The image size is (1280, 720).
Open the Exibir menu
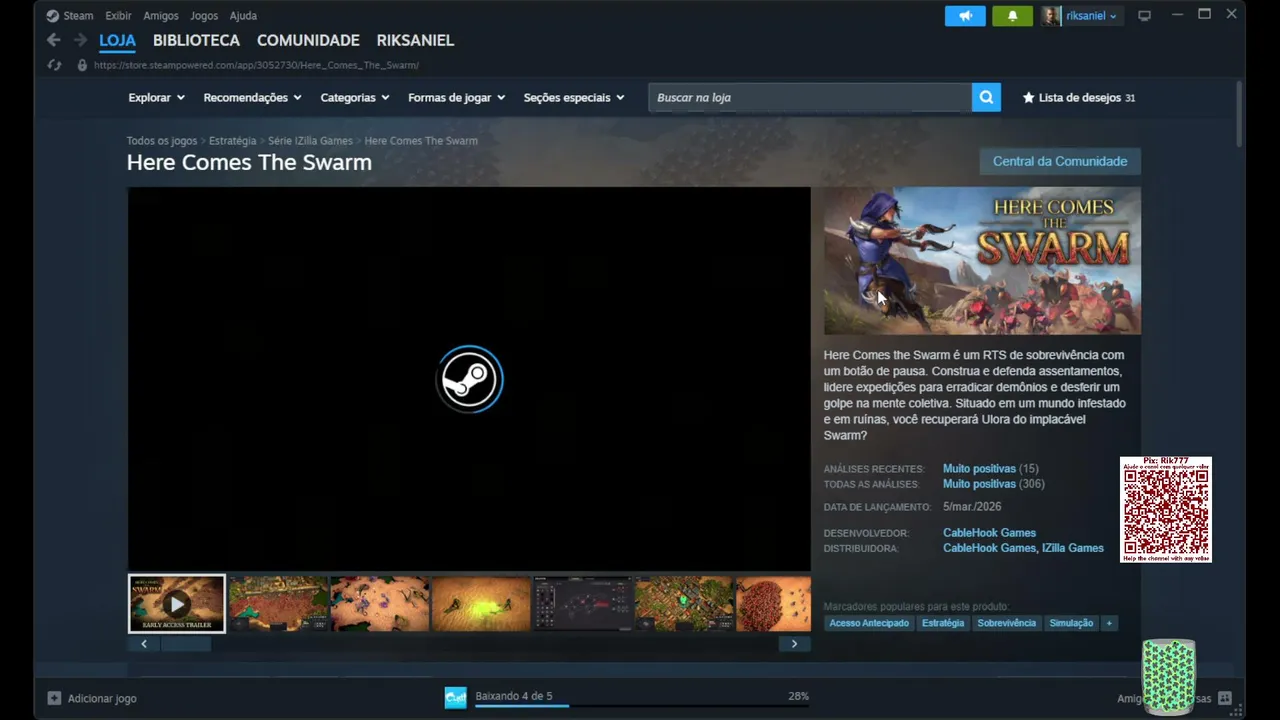(118, 16)
